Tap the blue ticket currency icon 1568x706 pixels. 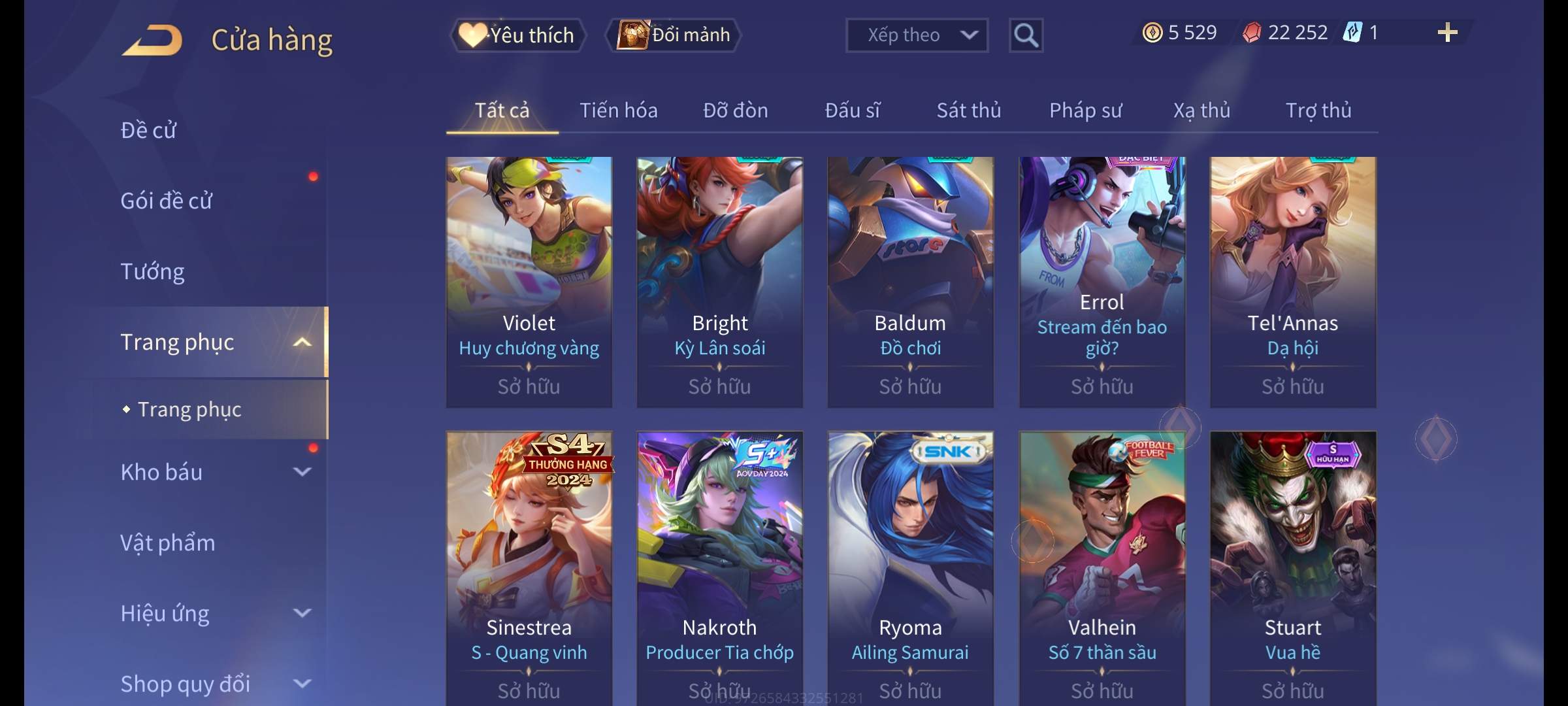click(x=1352, y=33)
